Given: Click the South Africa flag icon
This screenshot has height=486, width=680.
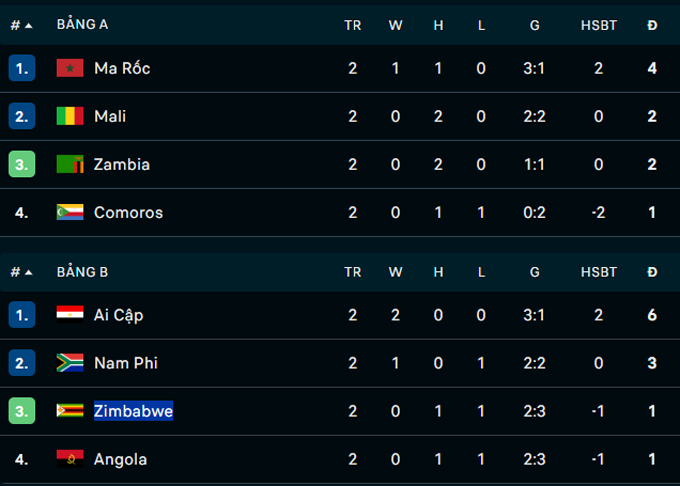Looking at the screenshot, I should [x=70, y=363].
